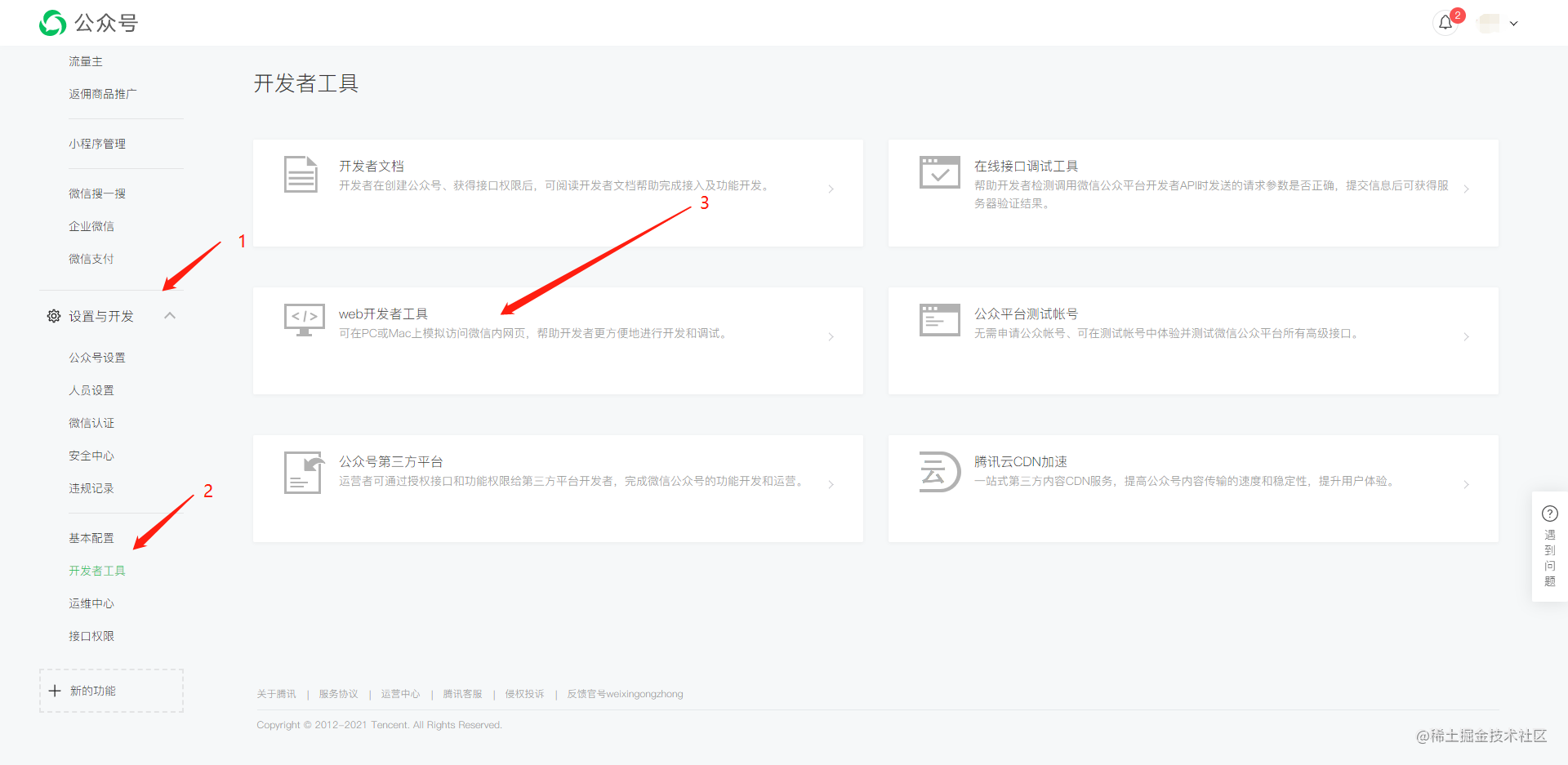The width and height of the screenshot is (1568, 765).
Task: Open 公众平台测试帐号 card arrow
Action: point(1466,337)
